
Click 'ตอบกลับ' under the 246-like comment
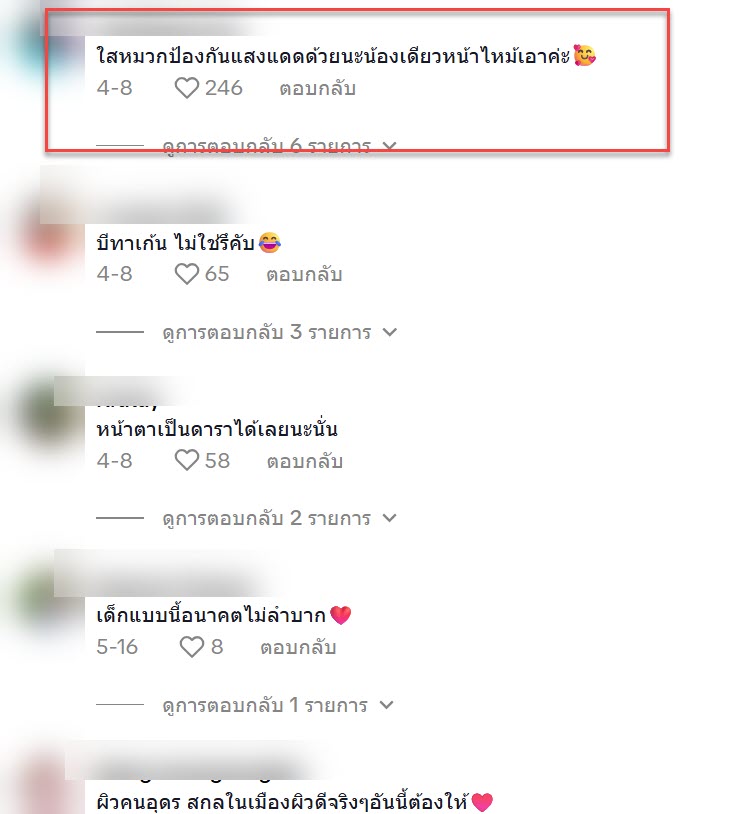(318, 89)
